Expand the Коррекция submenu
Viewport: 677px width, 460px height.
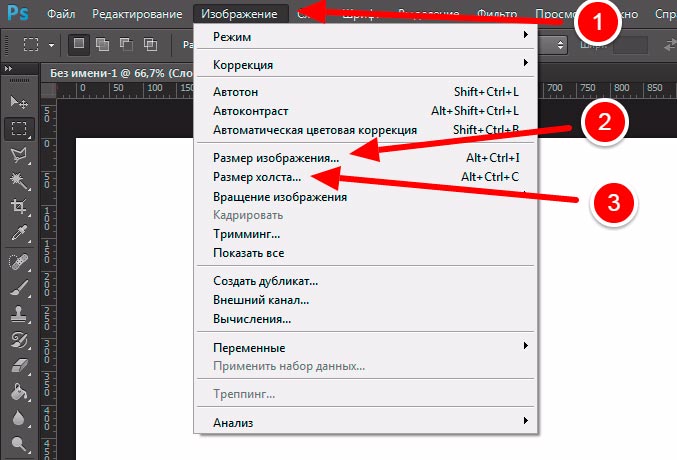tap(366, 65)
